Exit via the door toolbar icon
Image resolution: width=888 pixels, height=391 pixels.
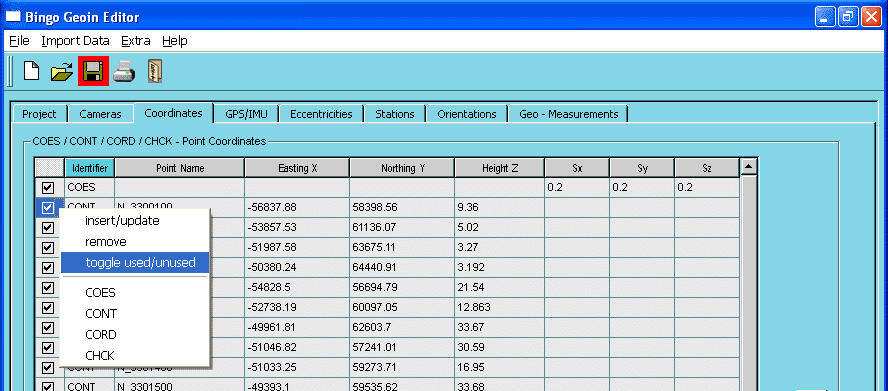[154, 71]
